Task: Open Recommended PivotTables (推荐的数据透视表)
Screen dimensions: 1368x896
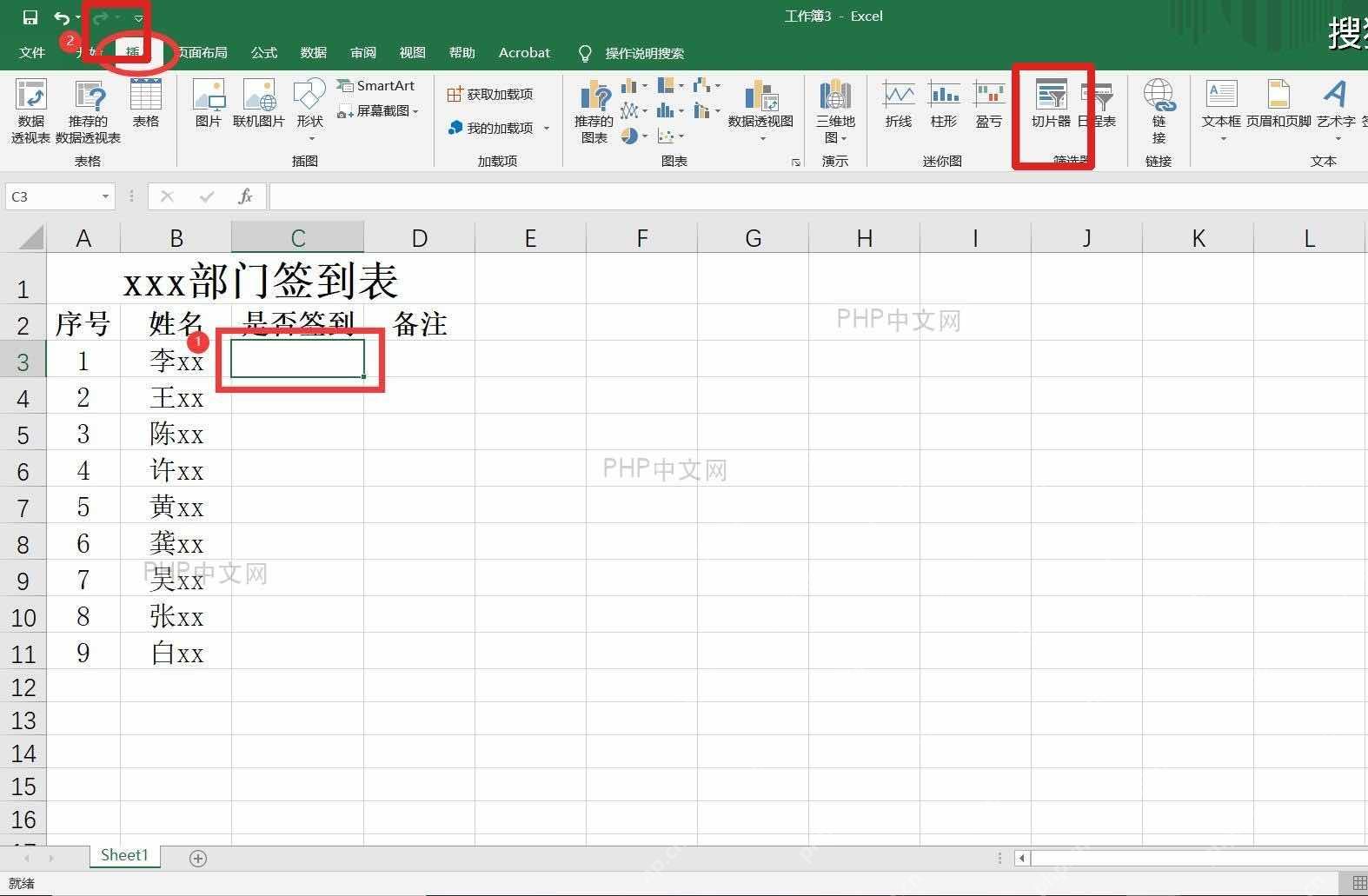Action: (x=89, y=111)
